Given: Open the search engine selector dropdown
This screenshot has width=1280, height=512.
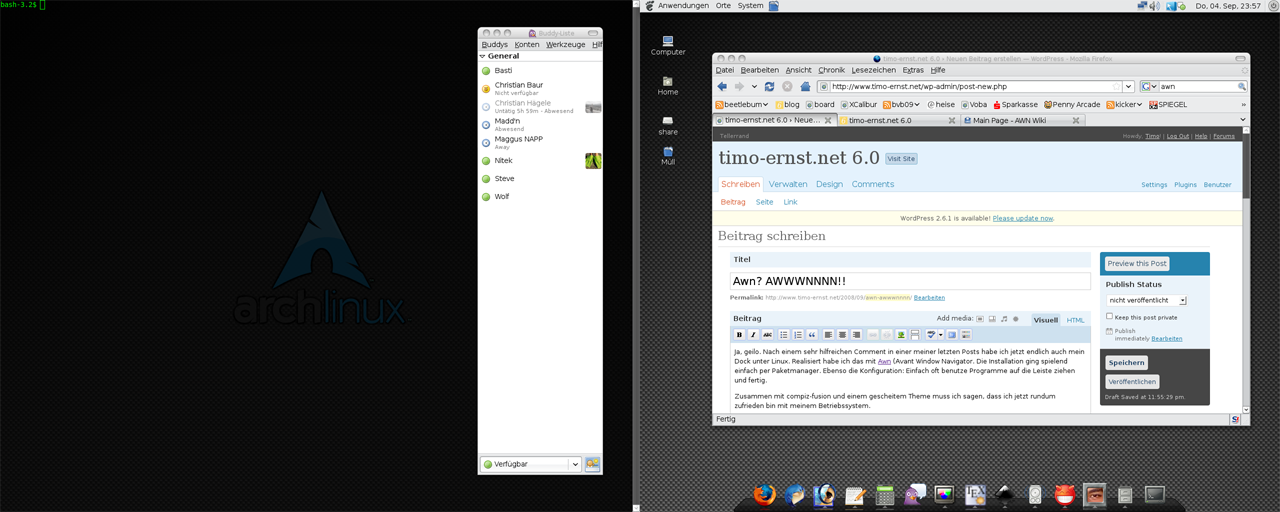Looking at the screenshot, I should click(x=1150, y=87).
